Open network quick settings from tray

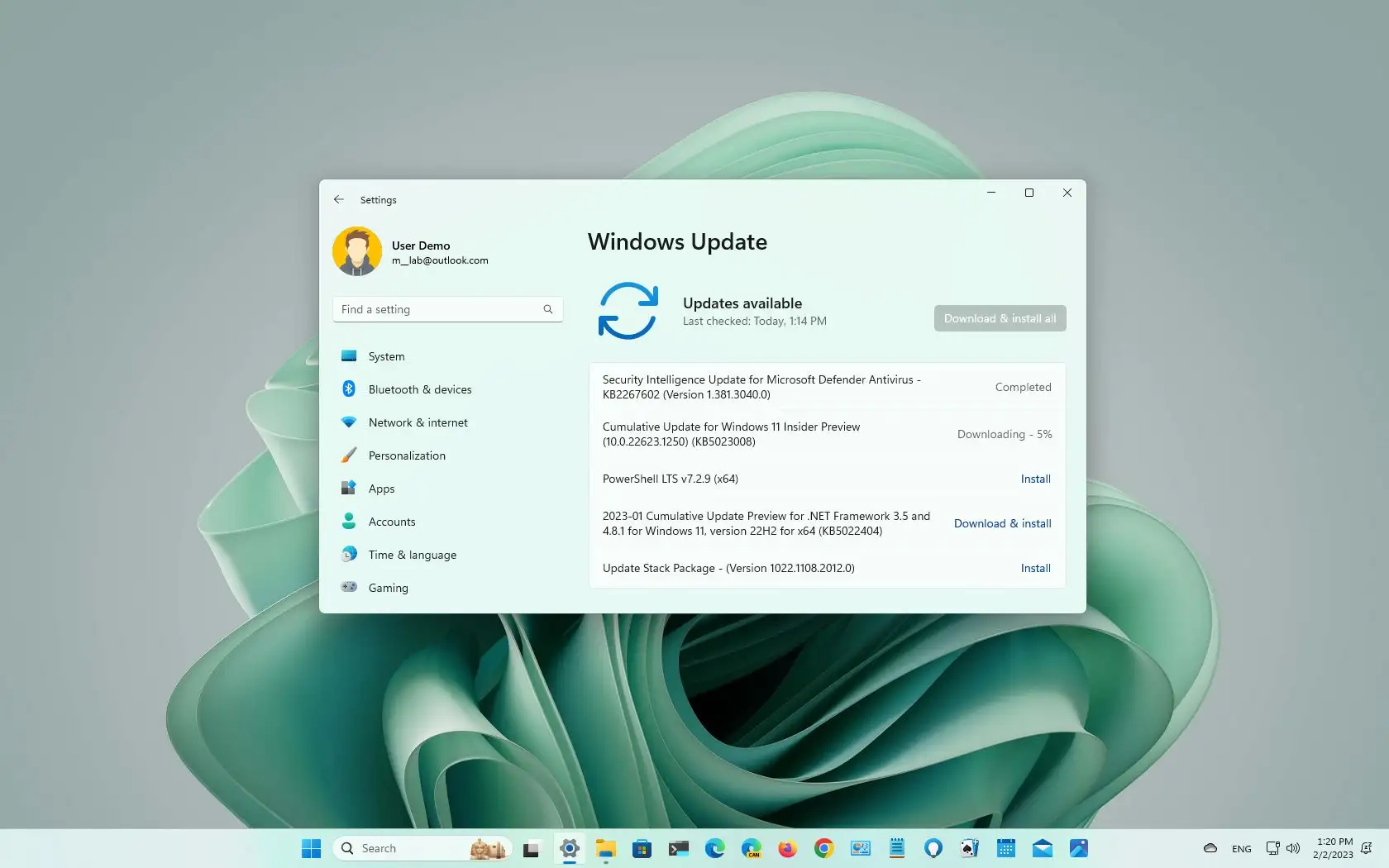[1272, 848]
